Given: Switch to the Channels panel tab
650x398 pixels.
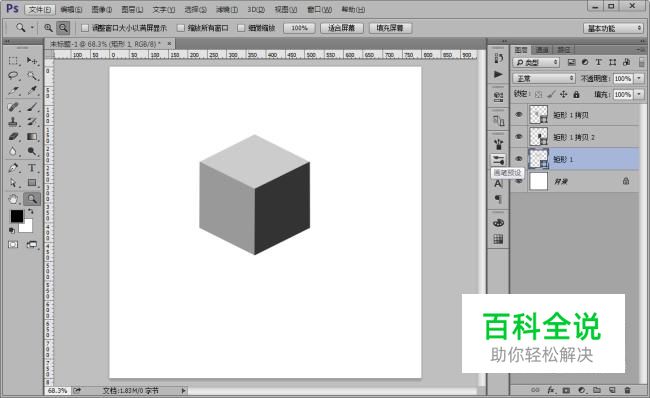Looking at the screenshot, I should tap(542, 50).
